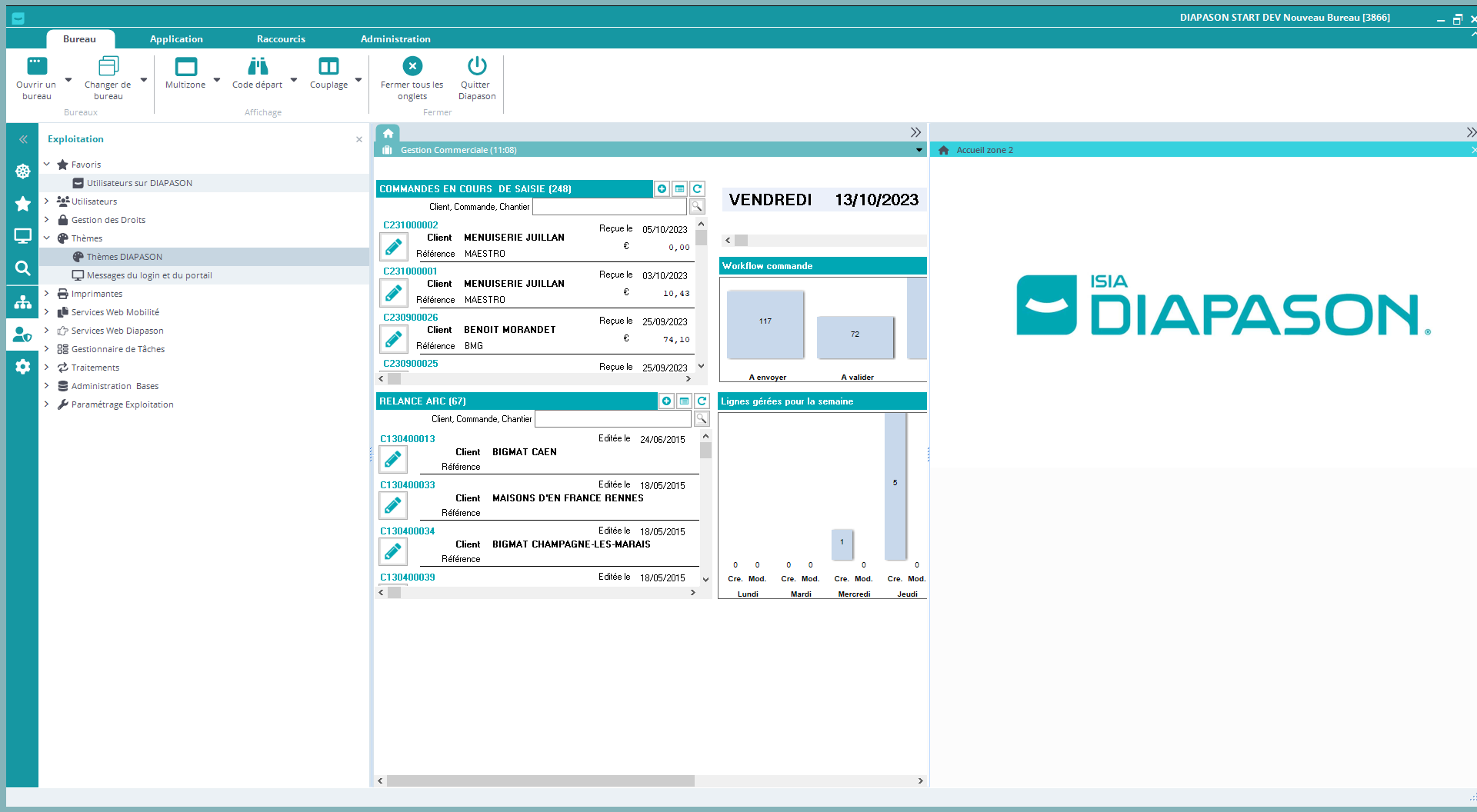The image size is (1477, 812).
Task: Open Gestion Commerciale tab dropdown arrow
Action: coord(919,150)
